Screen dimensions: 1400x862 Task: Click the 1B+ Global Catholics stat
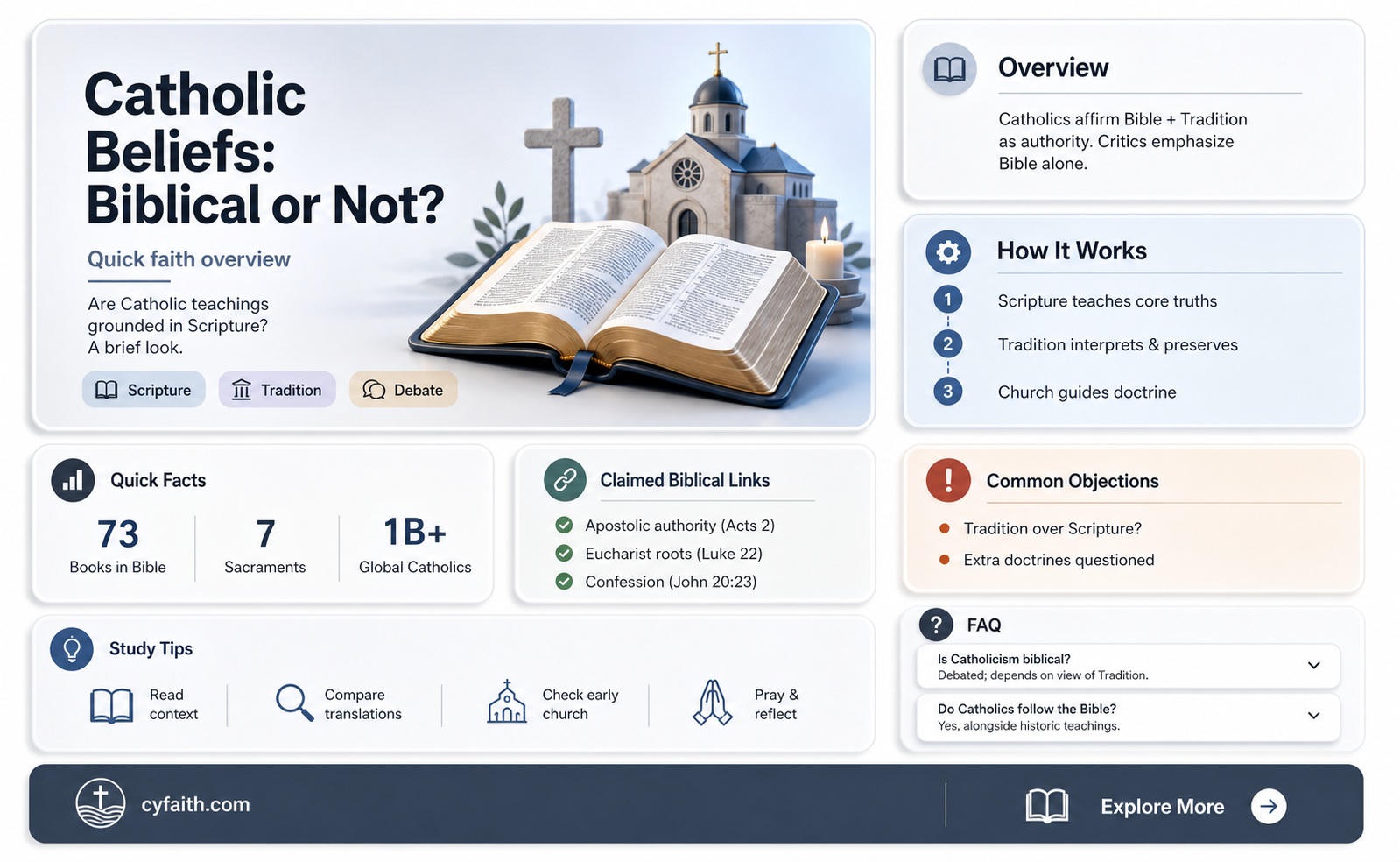(x=415, y=546)
